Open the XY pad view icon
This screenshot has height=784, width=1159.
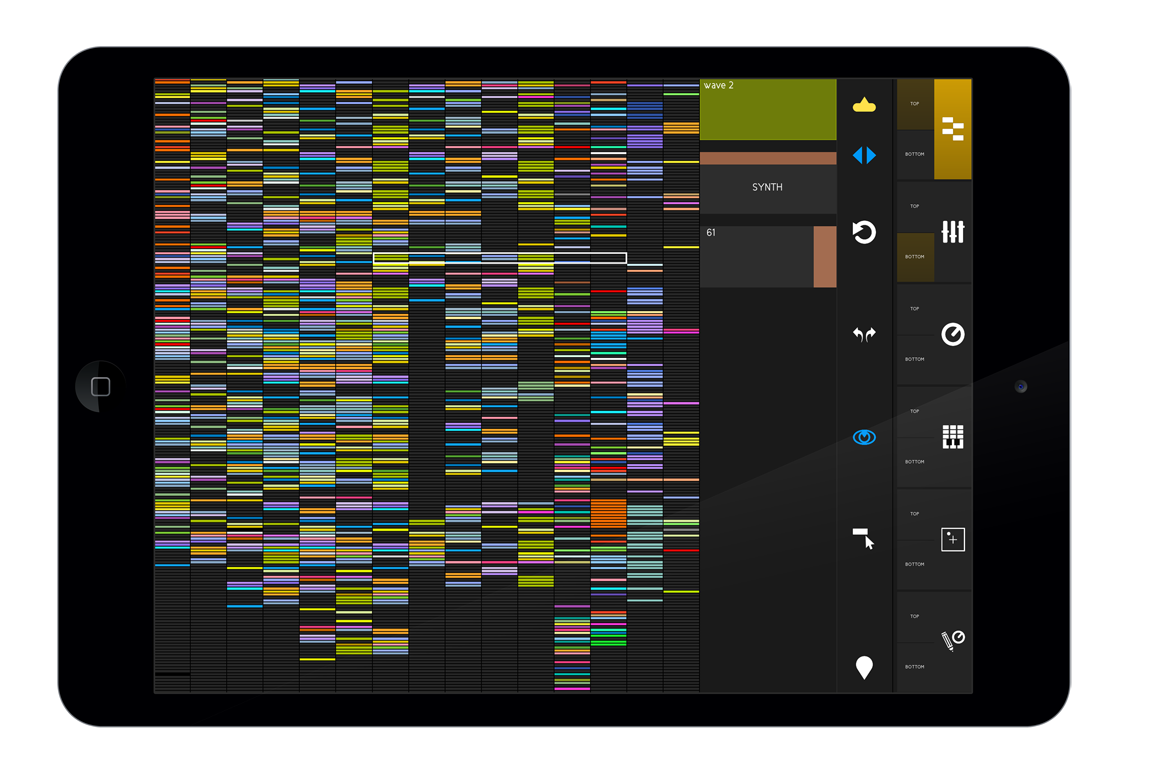click(x=953, y=540)
